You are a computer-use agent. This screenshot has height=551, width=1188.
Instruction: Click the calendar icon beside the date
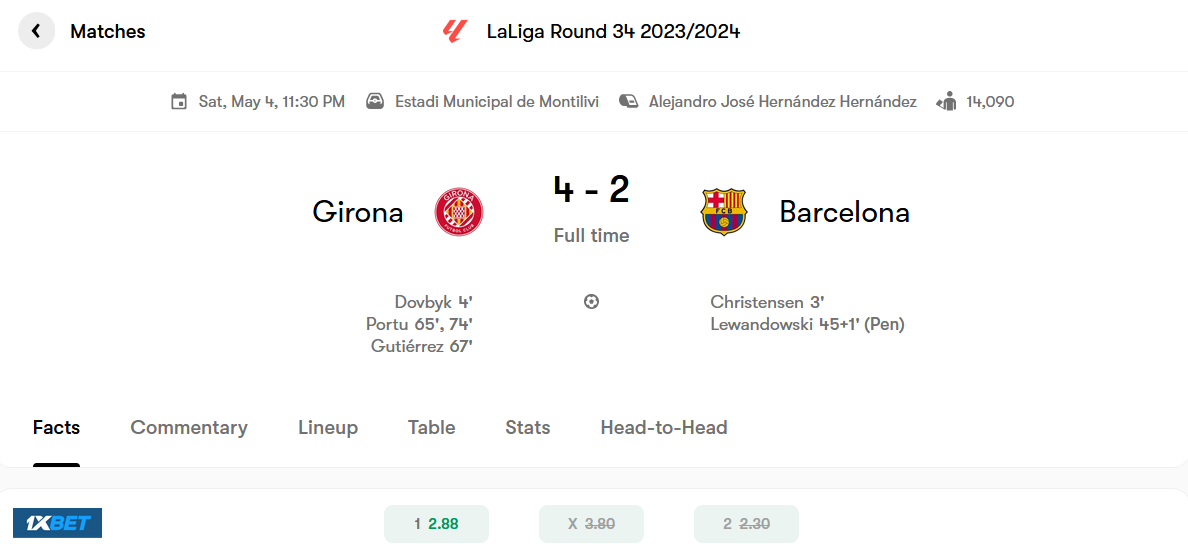tap(179, 102)
